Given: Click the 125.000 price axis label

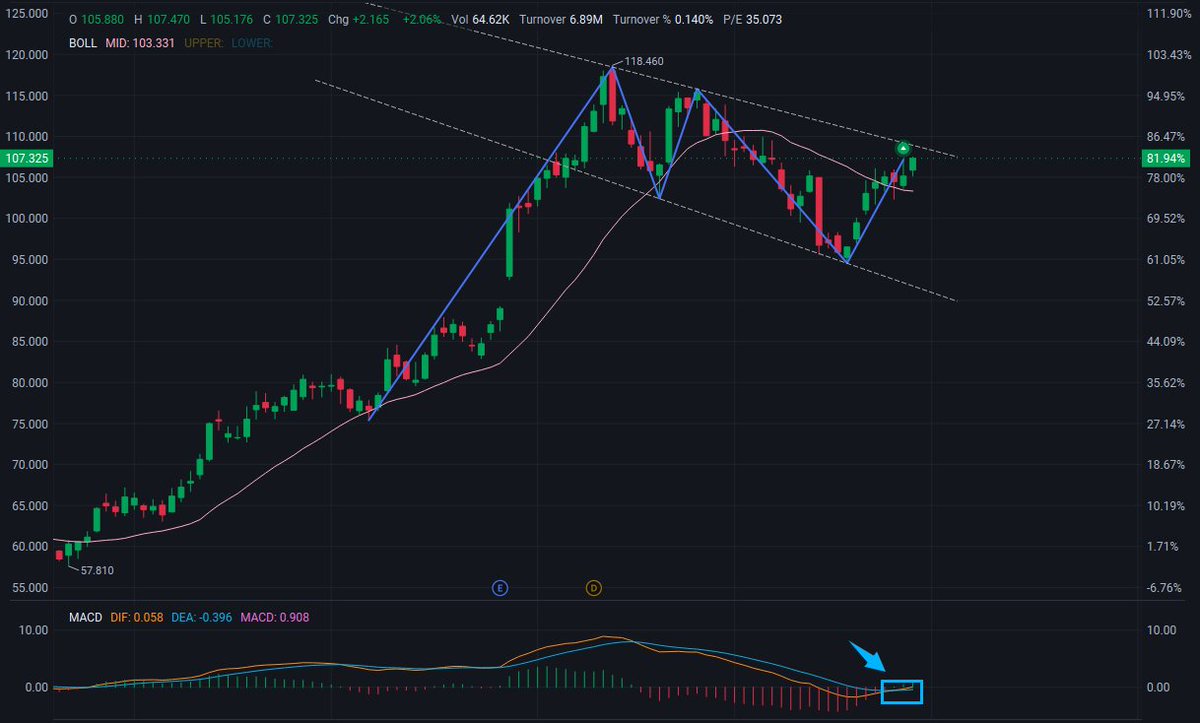Looking at the screenshot, I should (25, 13).
